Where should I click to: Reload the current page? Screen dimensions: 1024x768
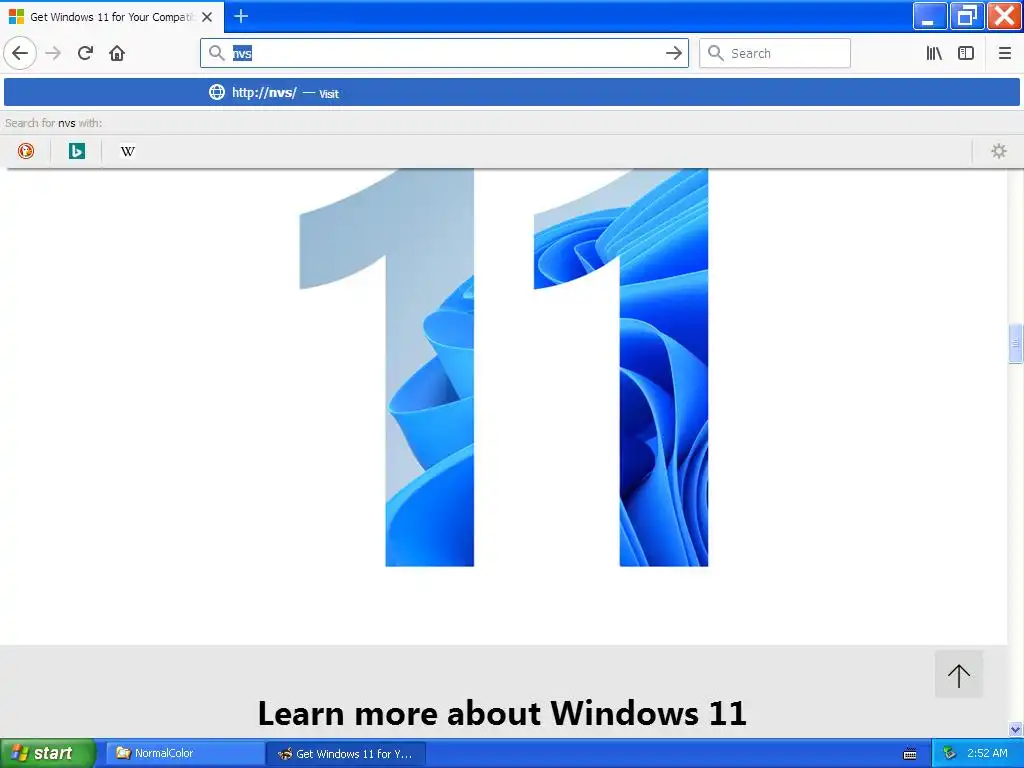click(86, 53)
